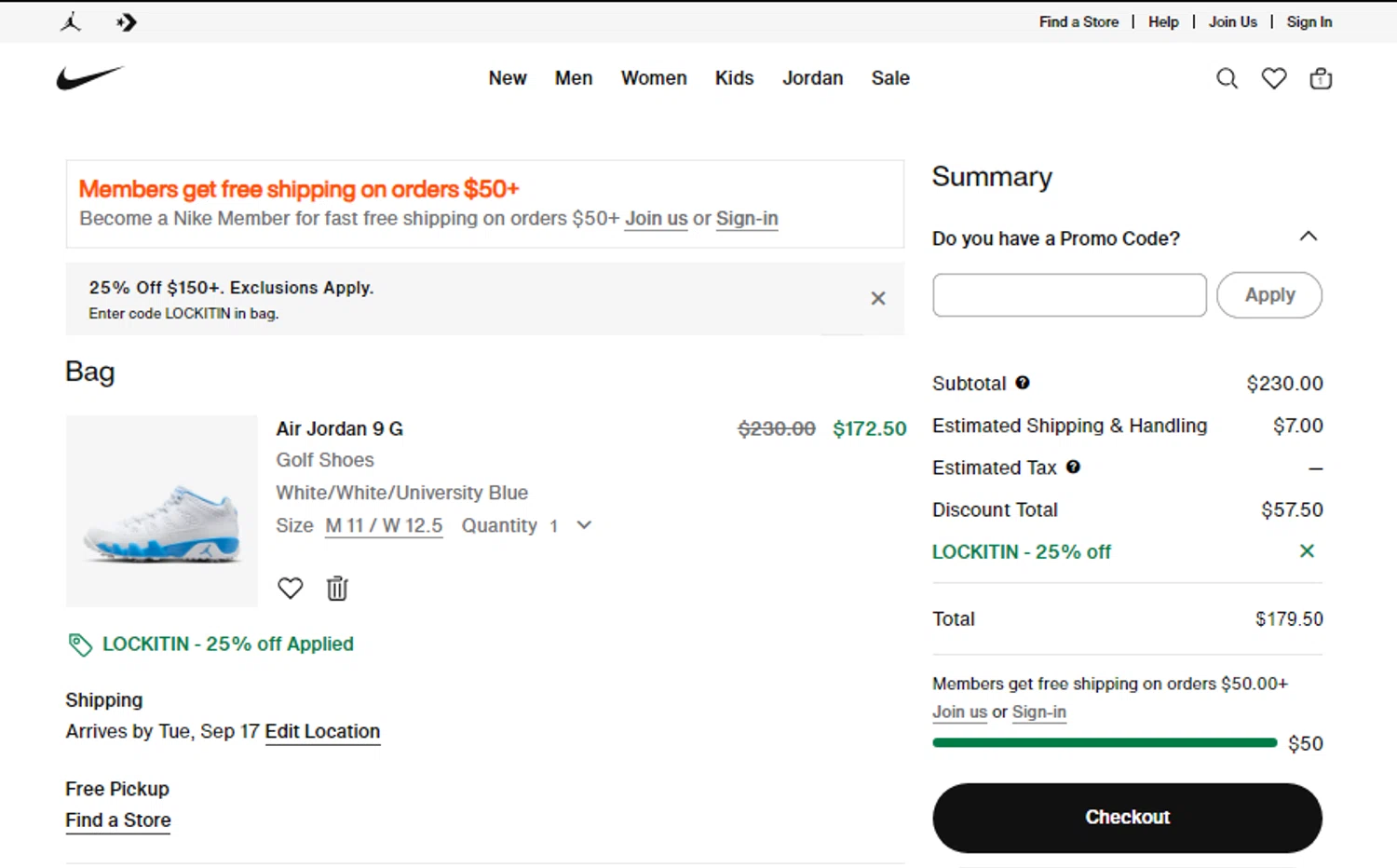Open the shopping bag icon

click(1321, 78)
